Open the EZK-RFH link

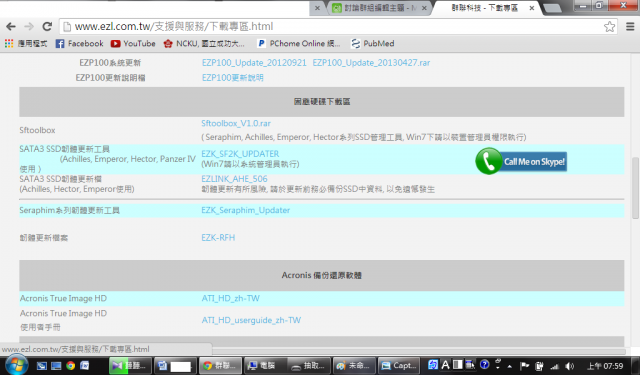click(218, 237)
